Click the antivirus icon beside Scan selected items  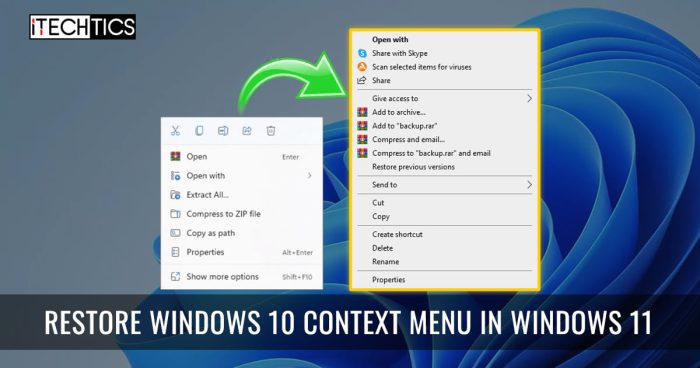(x=362, y=67)
